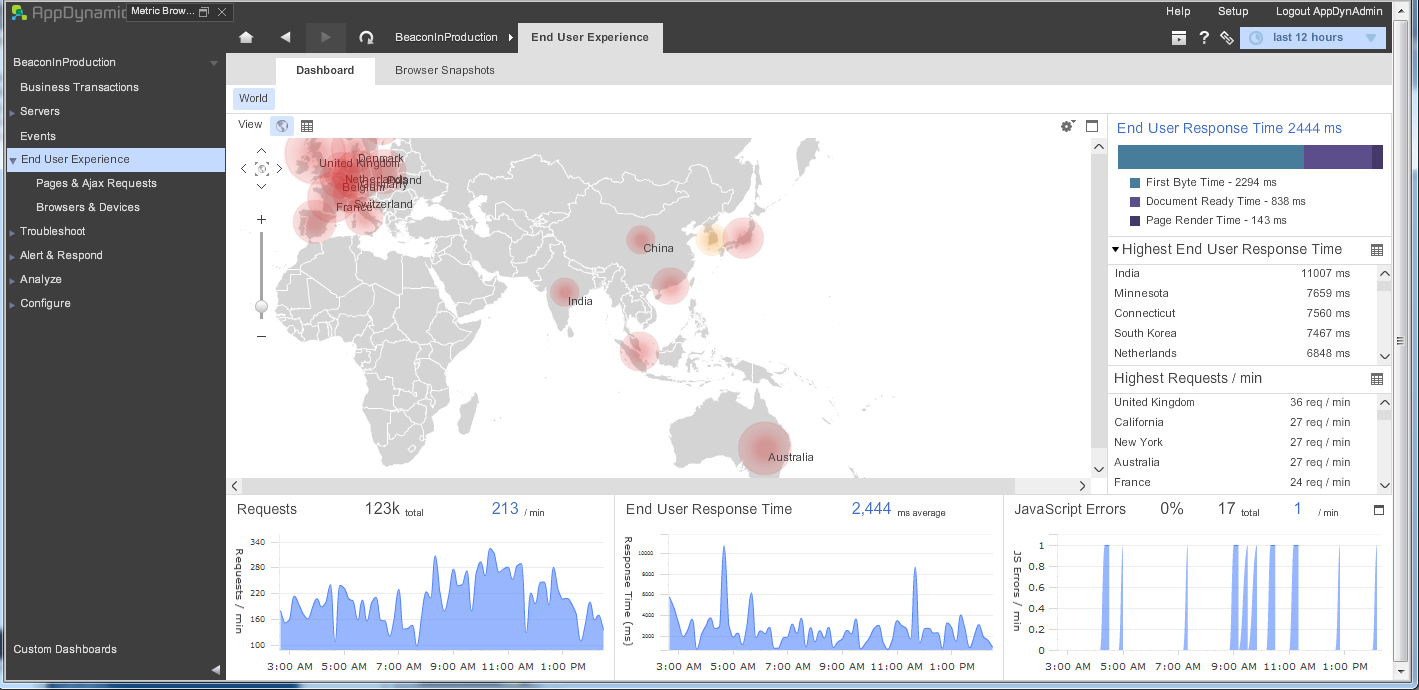This screenshot has height=690, width=1419.
Task: Select the United Kingdom requests row
Action: tap(1243, 403)
